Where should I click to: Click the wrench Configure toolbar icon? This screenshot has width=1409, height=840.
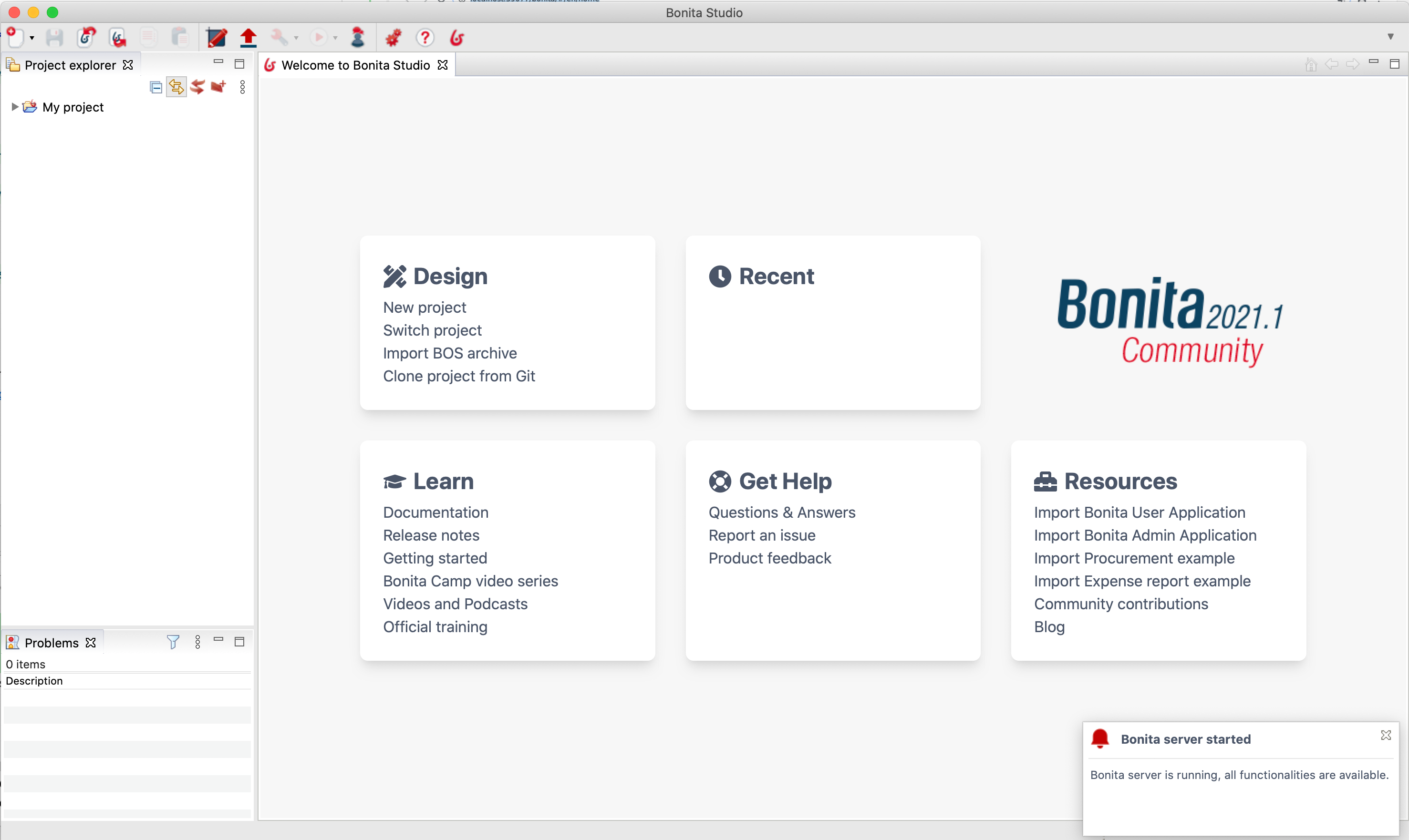tap(279, 37)
